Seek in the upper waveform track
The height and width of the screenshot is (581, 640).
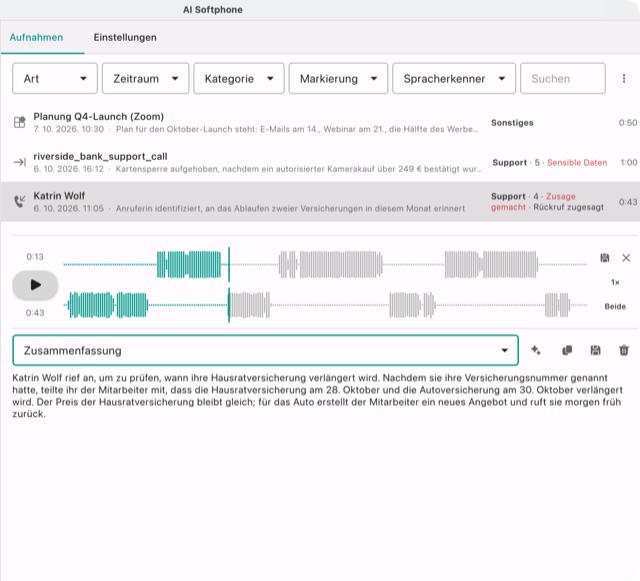point(325,265)
